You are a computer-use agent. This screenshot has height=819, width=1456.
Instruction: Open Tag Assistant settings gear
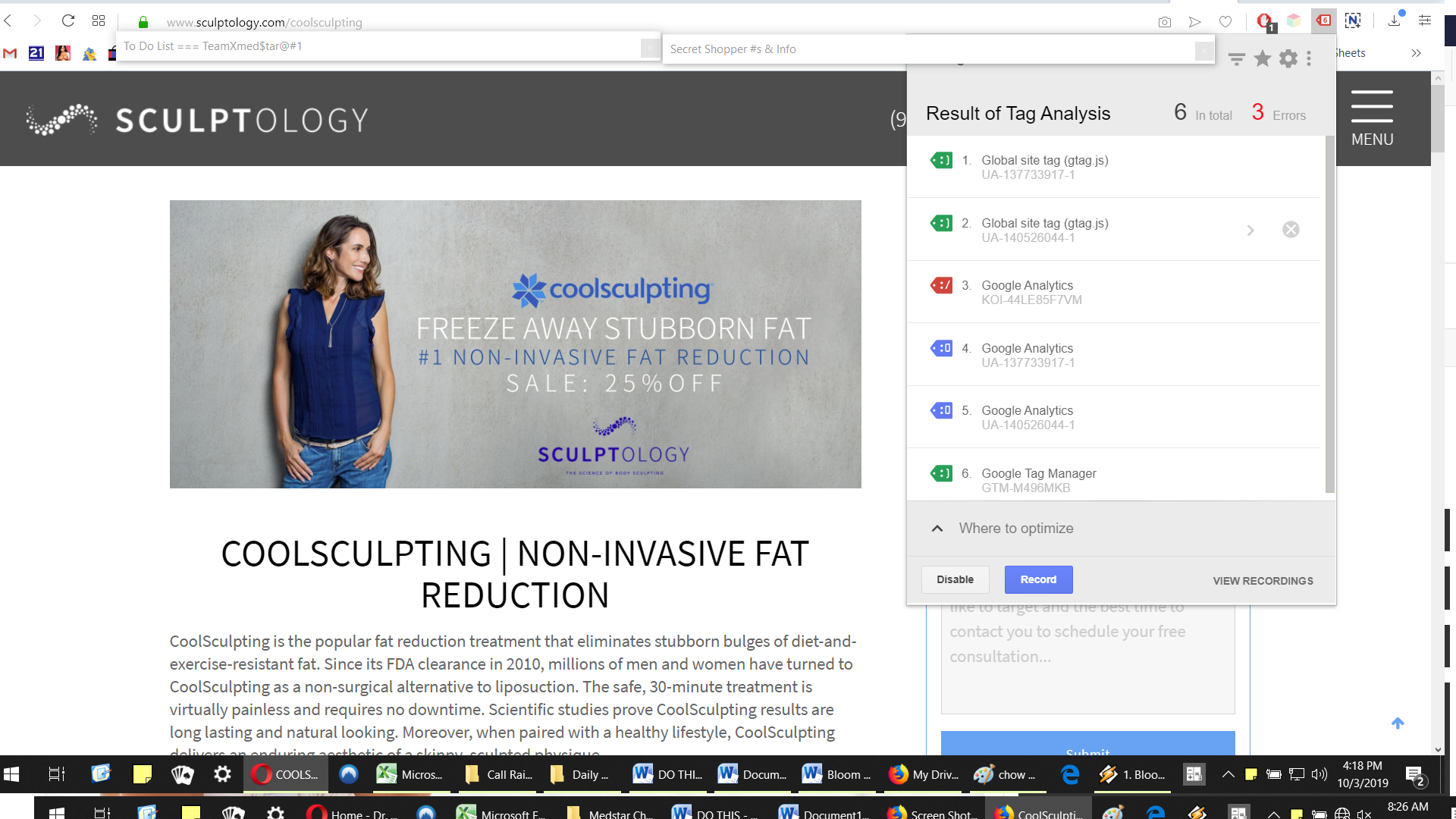tap(1288, 58)
